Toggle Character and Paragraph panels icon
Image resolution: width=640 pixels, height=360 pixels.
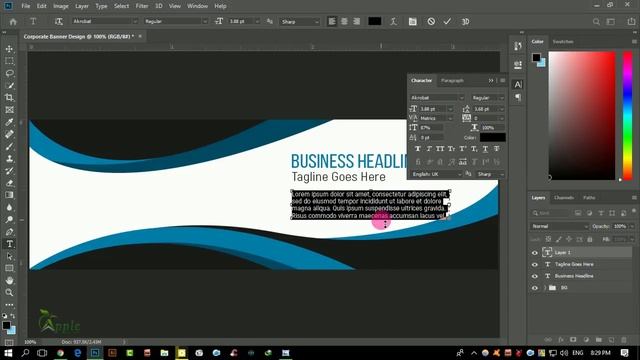coord(413,22)
